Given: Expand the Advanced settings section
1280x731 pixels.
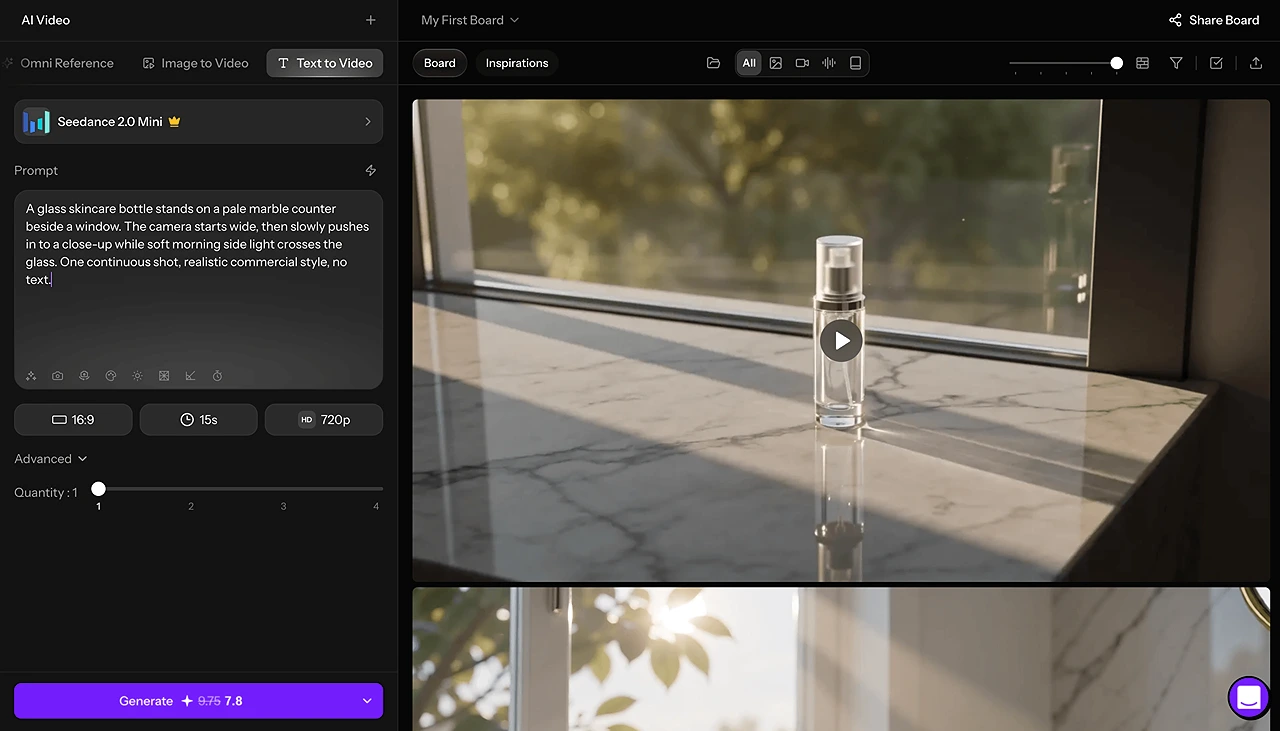Looking at the screenshot, I should tap(51, 459).
